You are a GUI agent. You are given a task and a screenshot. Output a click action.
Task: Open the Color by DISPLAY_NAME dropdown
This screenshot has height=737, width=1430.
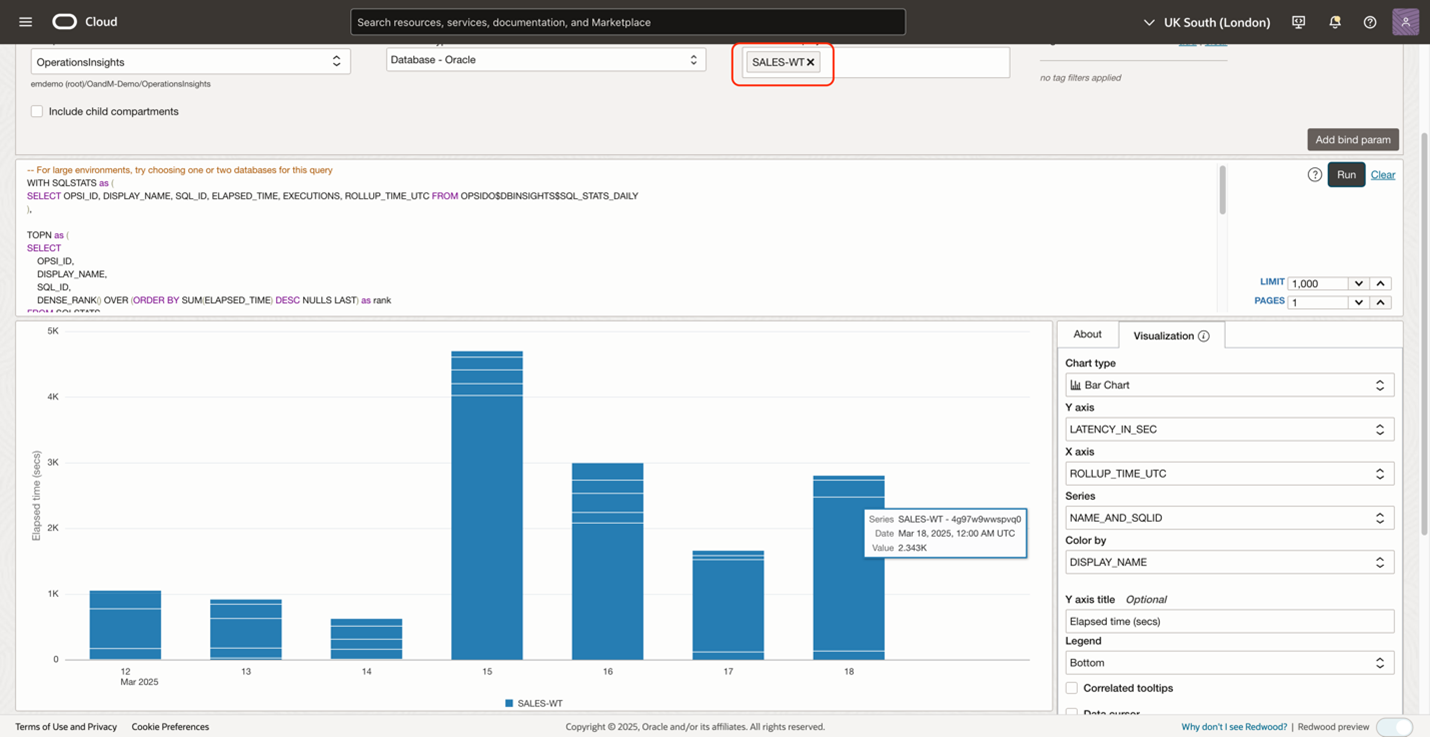point(1229,562)
